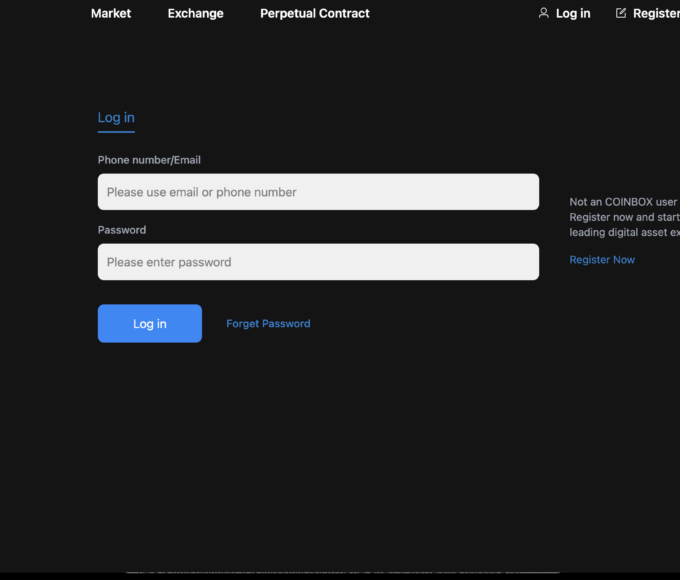
Task: Click the header Log in text link
Action: click(x=573, y=13)
